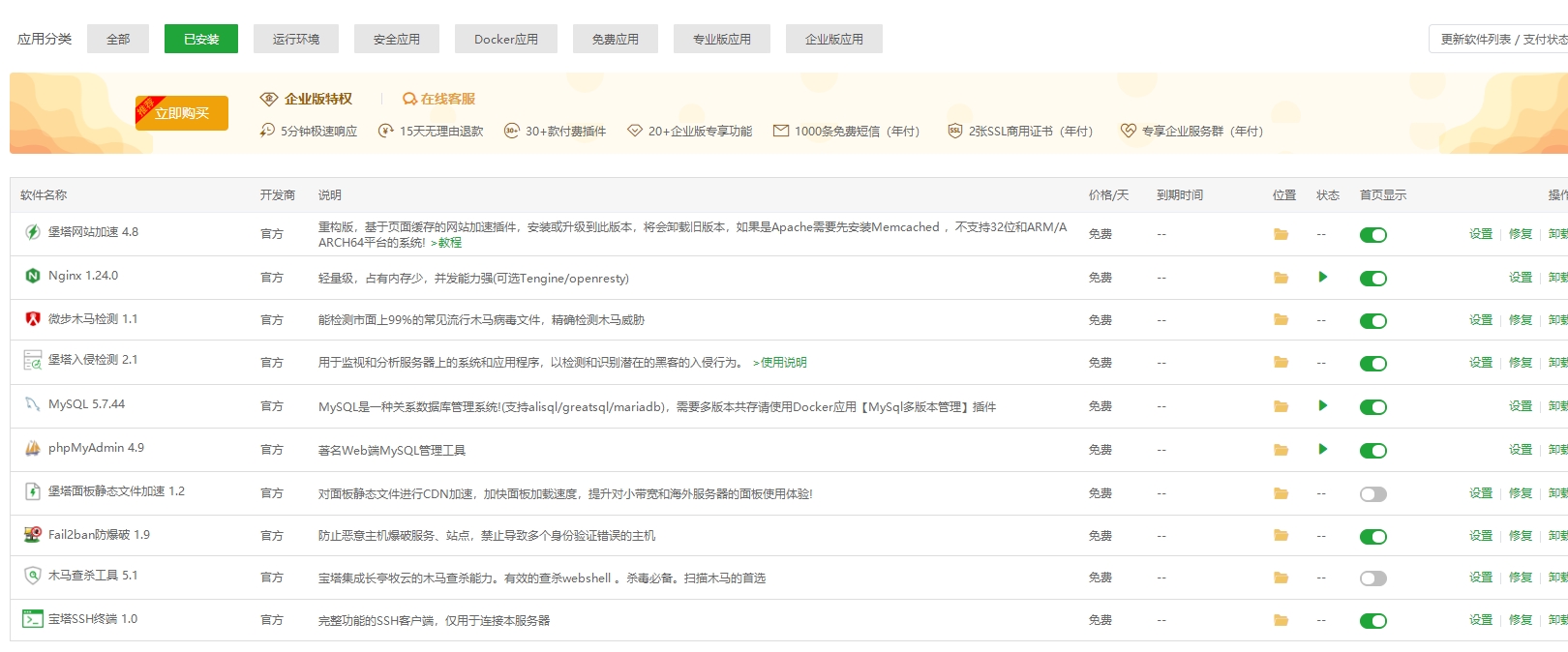The width and height of the screenshot is (1568, 652).
Task: Click the MySQL running status play icon
Action: (x=1322, y=405)
